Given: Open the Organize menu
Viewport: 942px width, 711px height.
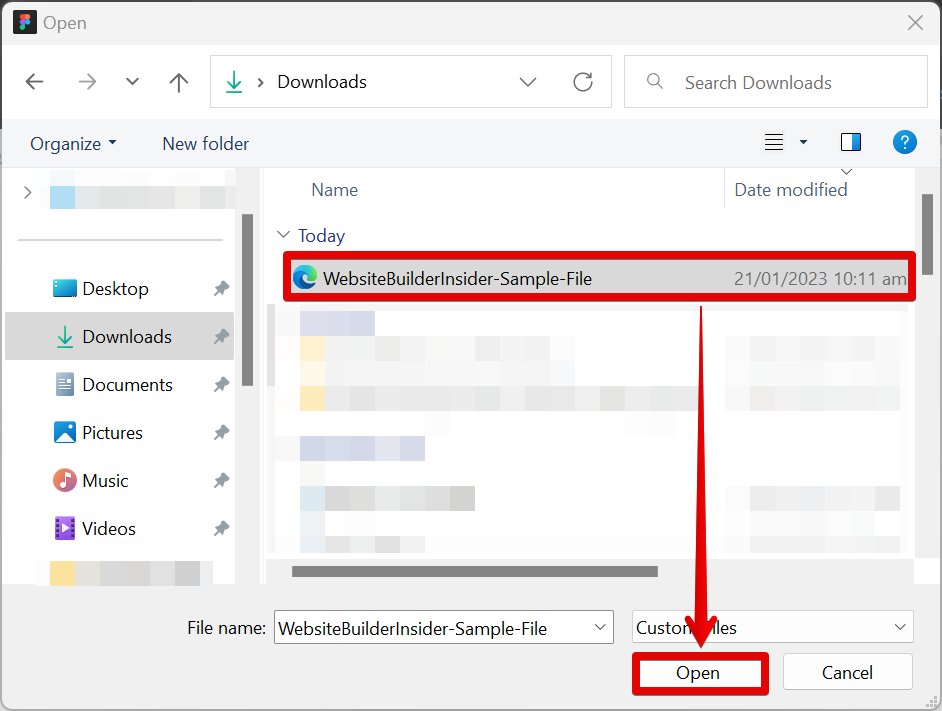Looking at the screenshot, I should (73, 143).
